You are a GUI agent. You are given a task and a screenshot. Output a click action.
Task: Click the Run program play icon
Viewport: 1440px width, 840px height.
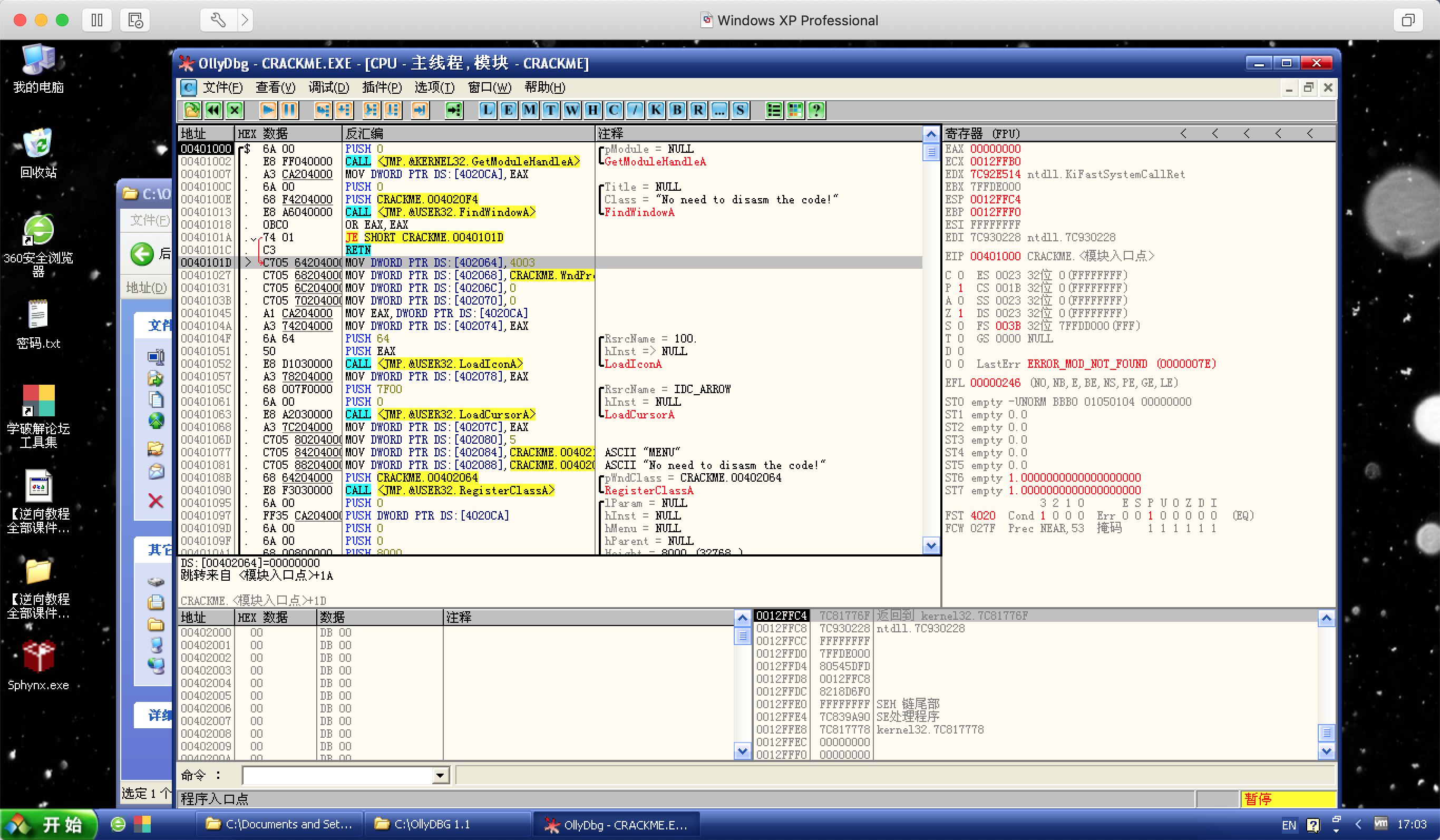pos(267,110)
